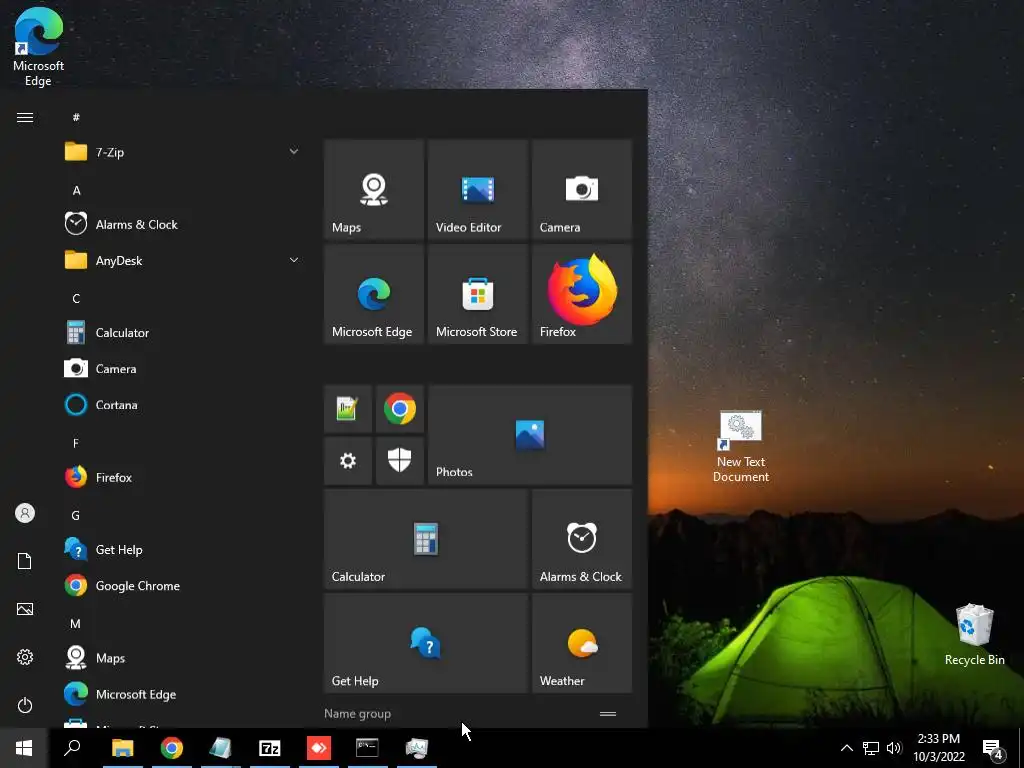The height and width of the screenshot is (768, 1024).
Task: Open 7-Zip from the taskbar
Action: pos(270,748)
